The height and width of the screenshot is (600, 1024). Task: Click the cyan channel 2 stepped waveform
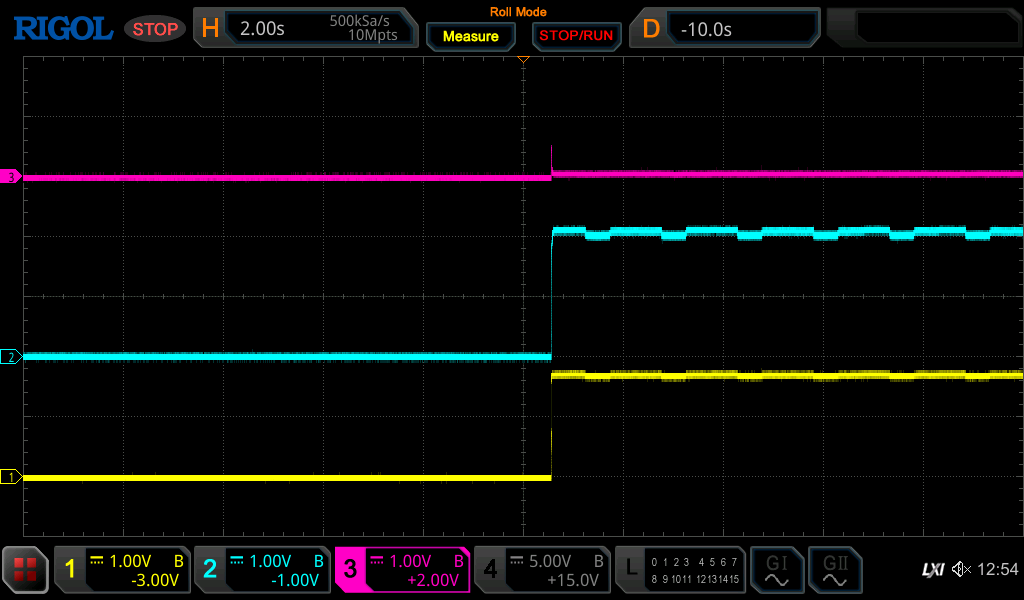[787, 232]
